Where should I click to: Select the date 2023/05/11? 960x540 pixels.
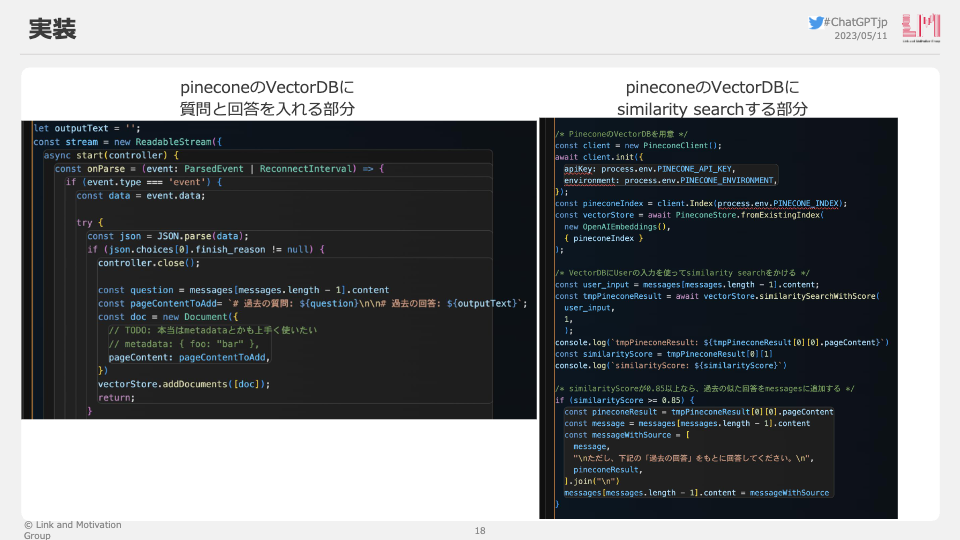pos(860,36)
